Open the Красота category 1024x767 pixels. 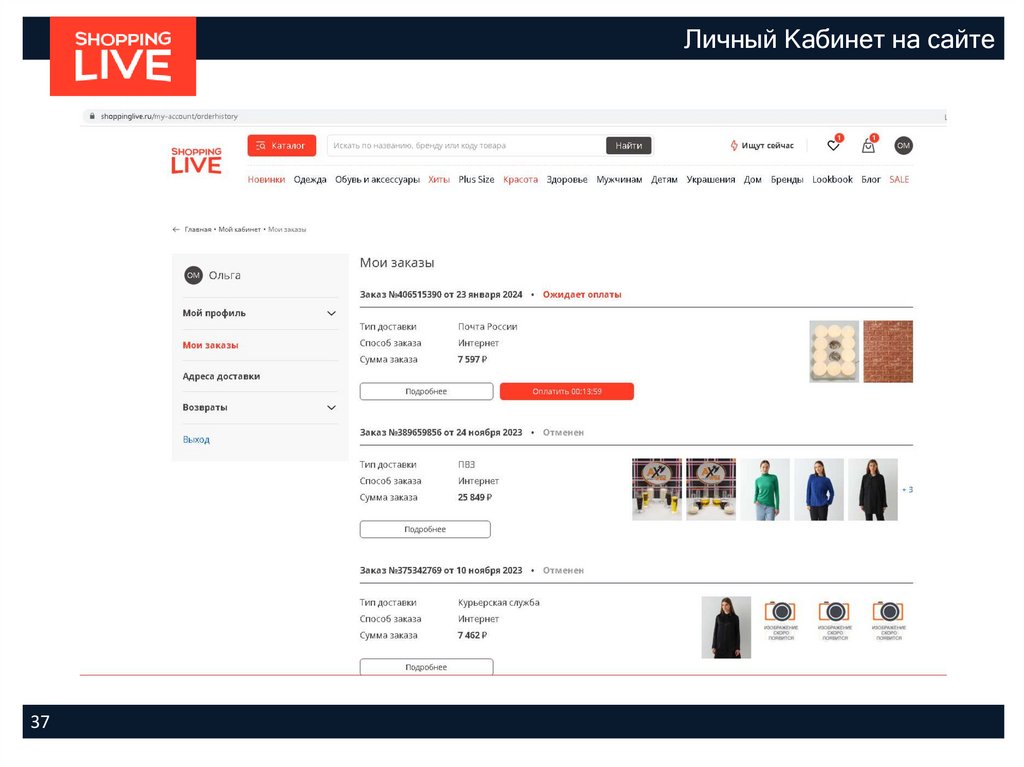click(x=520, y=180)
